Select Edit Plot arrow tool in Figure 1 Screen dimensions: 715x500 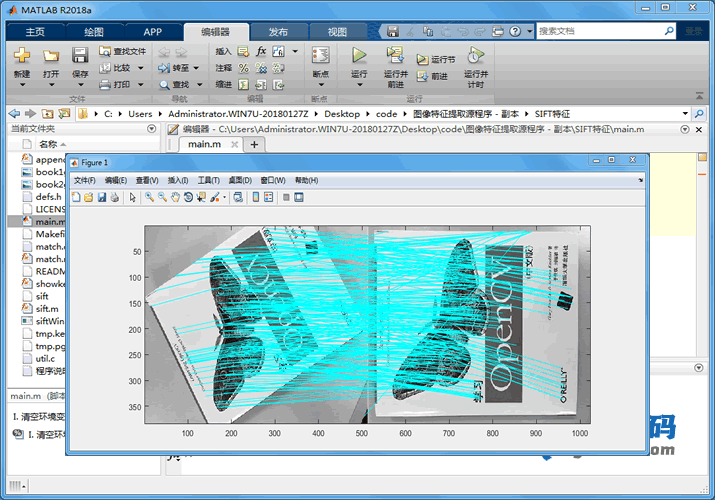(x=132, y=197)
